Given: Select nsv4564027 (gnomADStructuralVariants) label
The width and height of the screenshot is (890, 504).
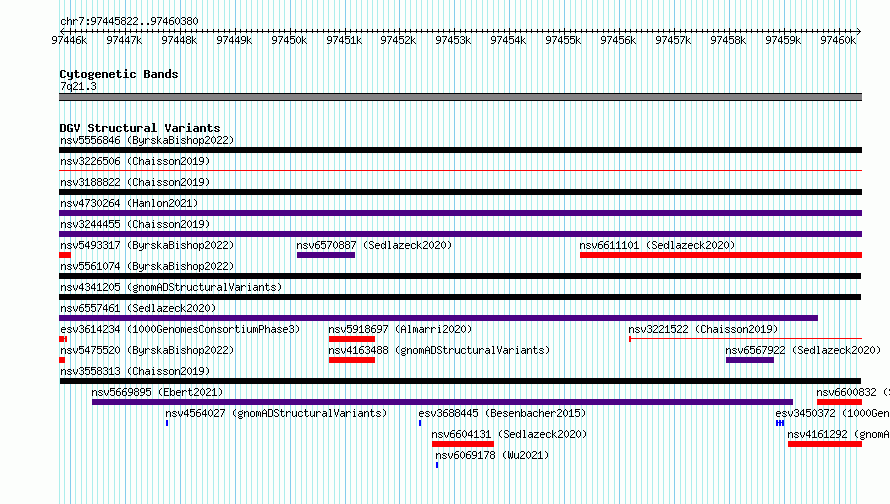Looking at the screenshot, I should click(276, 413).
